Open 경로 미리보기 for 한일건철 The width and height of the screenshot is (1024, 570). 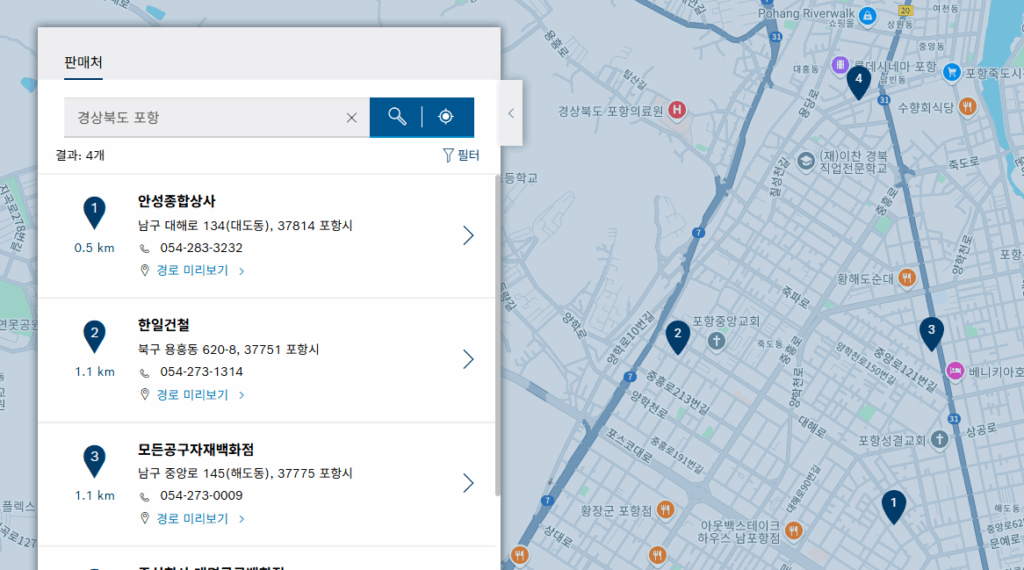pyautogui.click(x=192, y=394)
